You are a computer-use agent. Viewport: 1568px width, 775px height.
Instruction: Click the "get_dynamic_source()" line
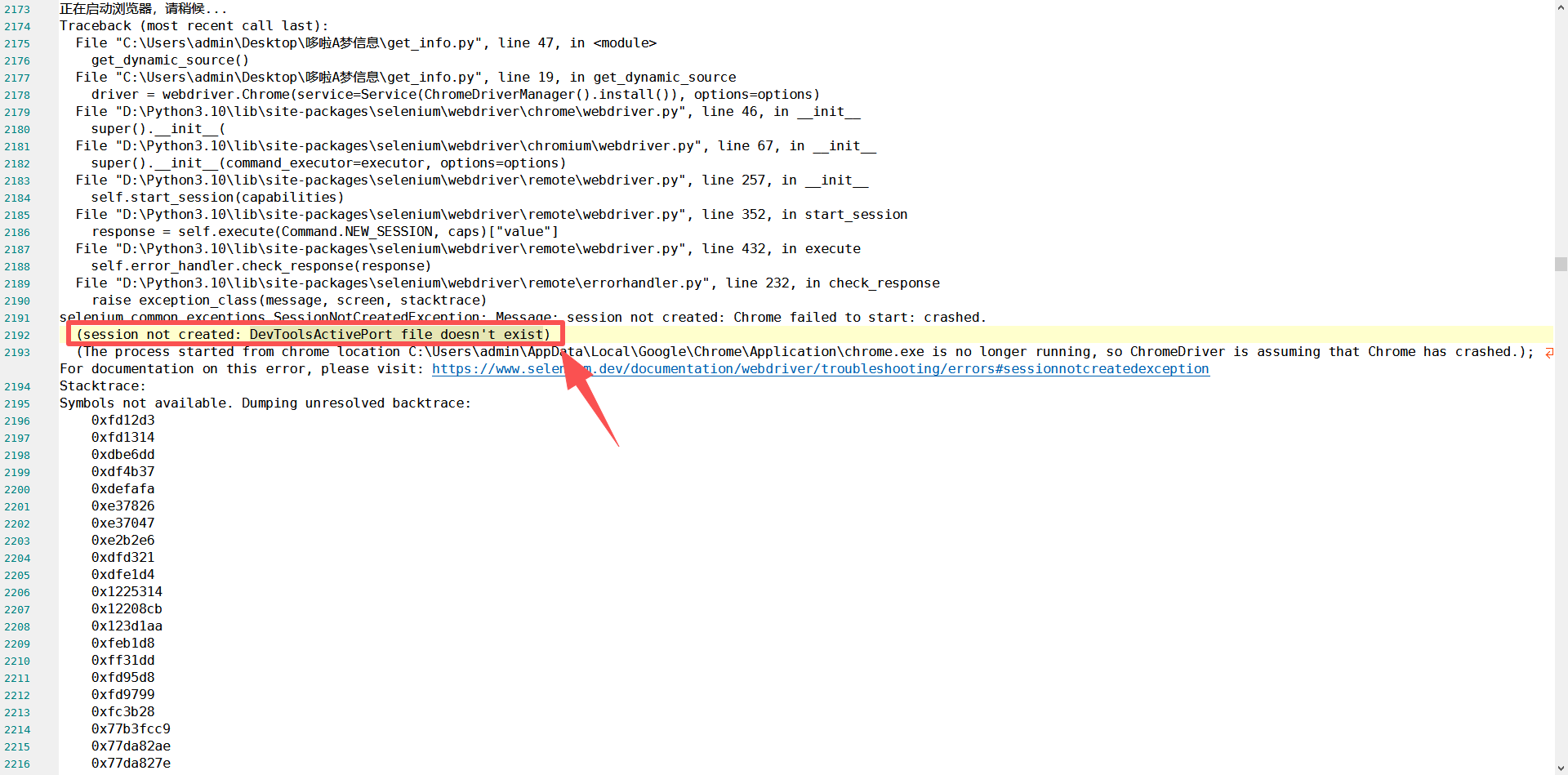pos(170,60)
